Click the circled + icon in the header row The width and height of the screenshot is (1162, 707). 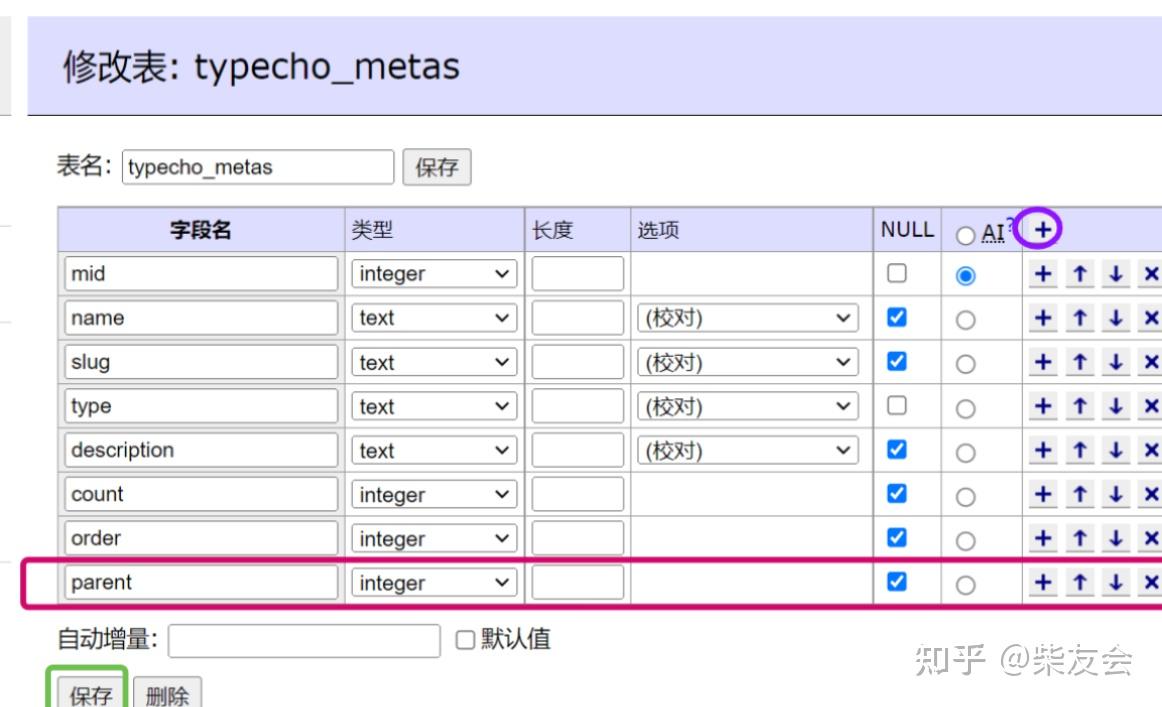pyautogui.click(x=1043, y=229)
